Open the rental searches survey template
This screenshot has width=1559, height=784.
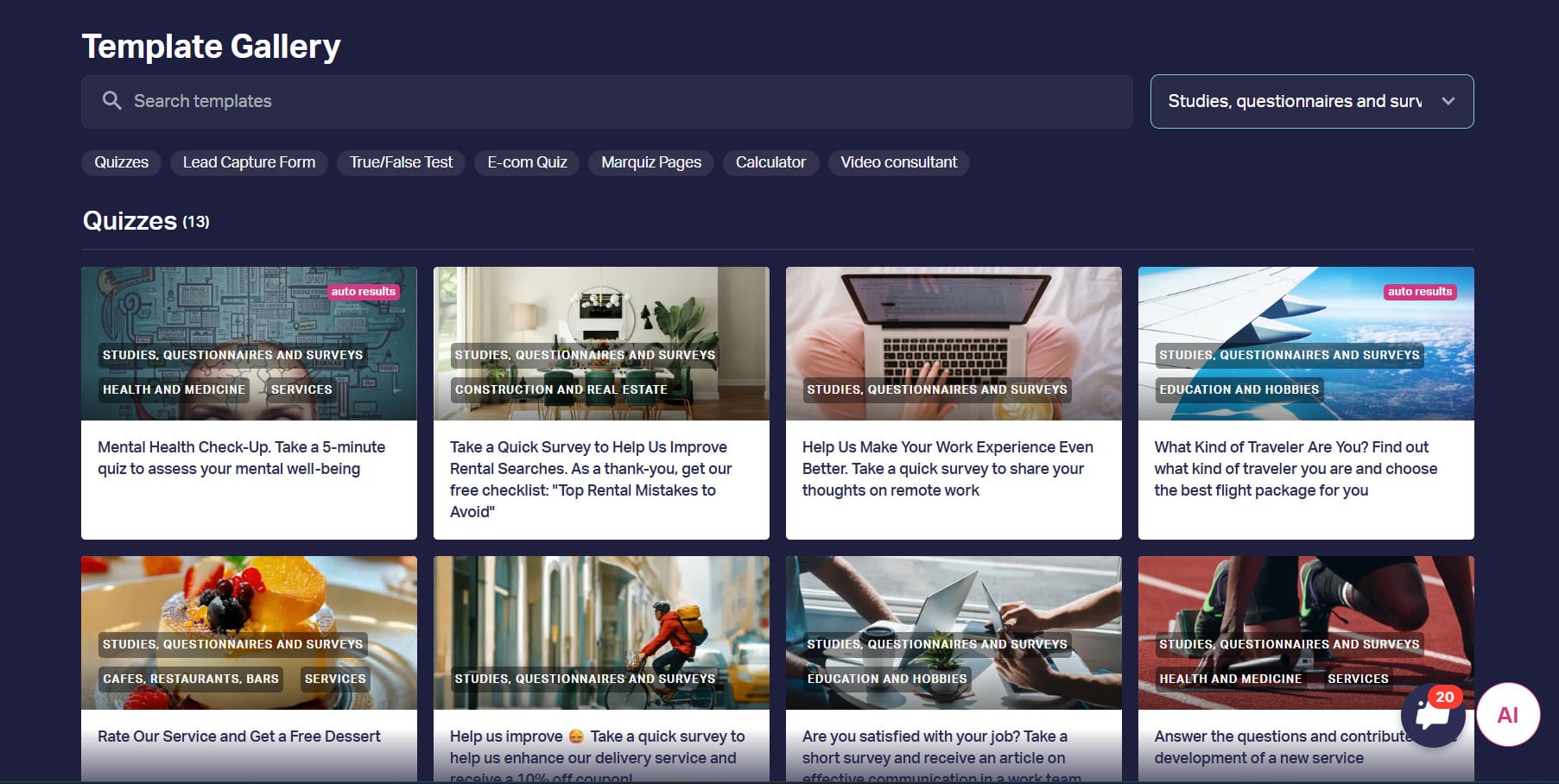[x=601, y=403]
